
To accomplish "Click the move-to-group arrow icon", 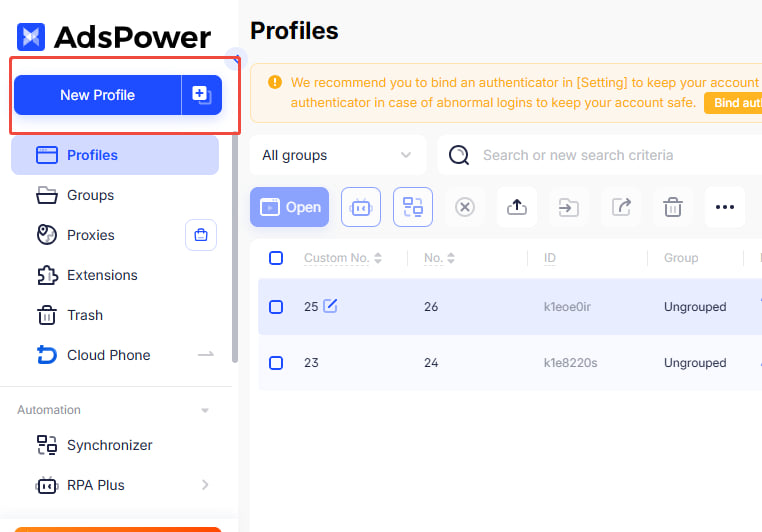I will (569, 207).
